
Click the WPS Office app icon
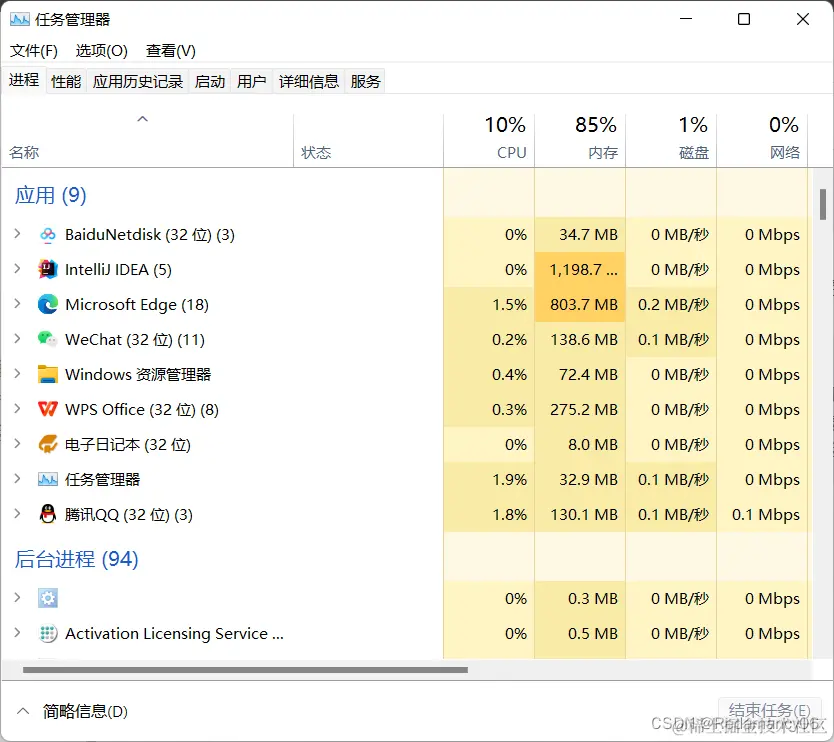tap(47, 409)
